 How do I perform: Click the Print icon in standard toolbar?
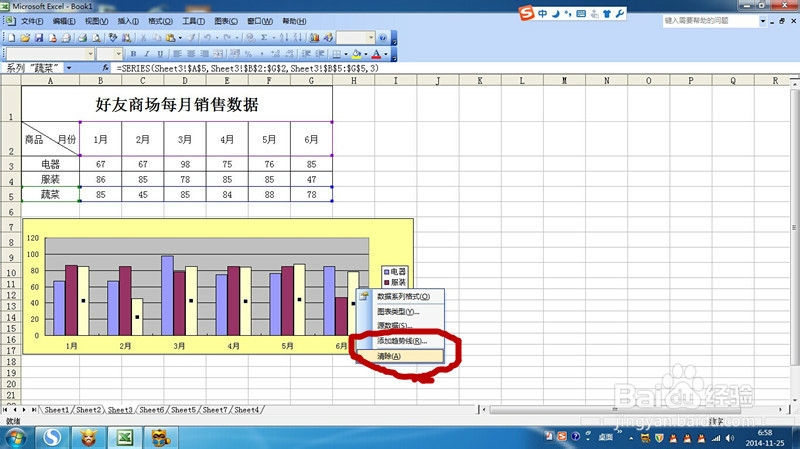tap(82, 38)
